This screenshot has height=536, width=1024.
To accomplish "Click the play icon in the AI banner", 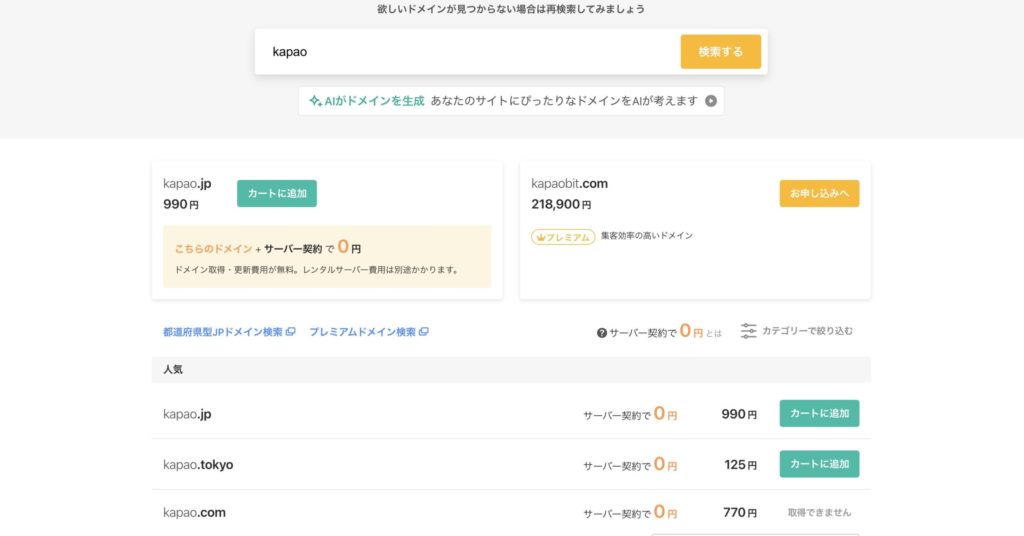I will [x=711, y=101].
